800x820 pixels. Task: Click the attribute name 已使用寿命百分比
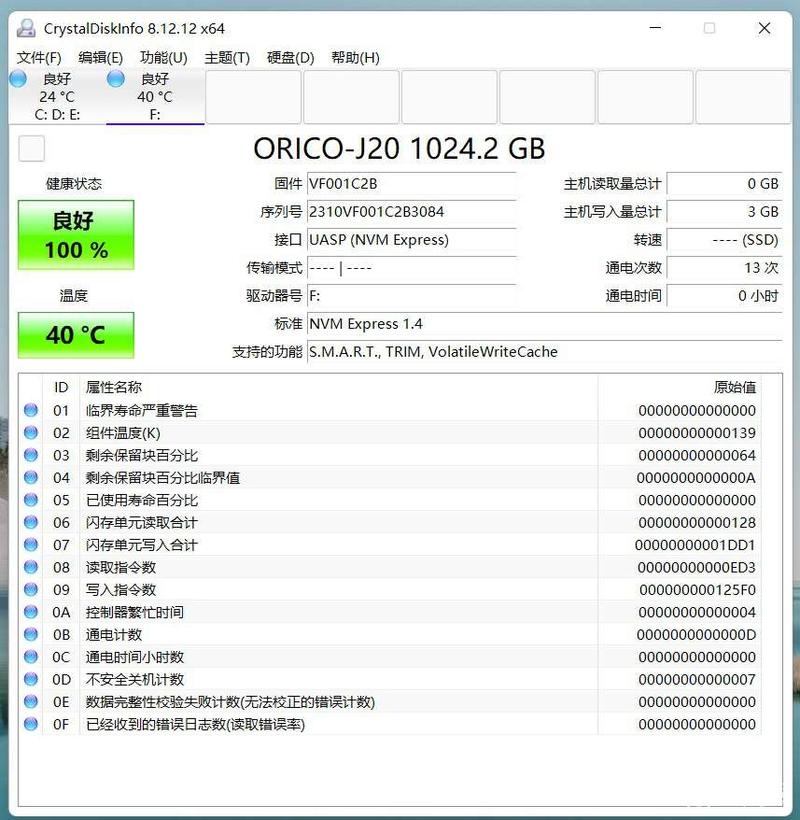pos(142,500)
